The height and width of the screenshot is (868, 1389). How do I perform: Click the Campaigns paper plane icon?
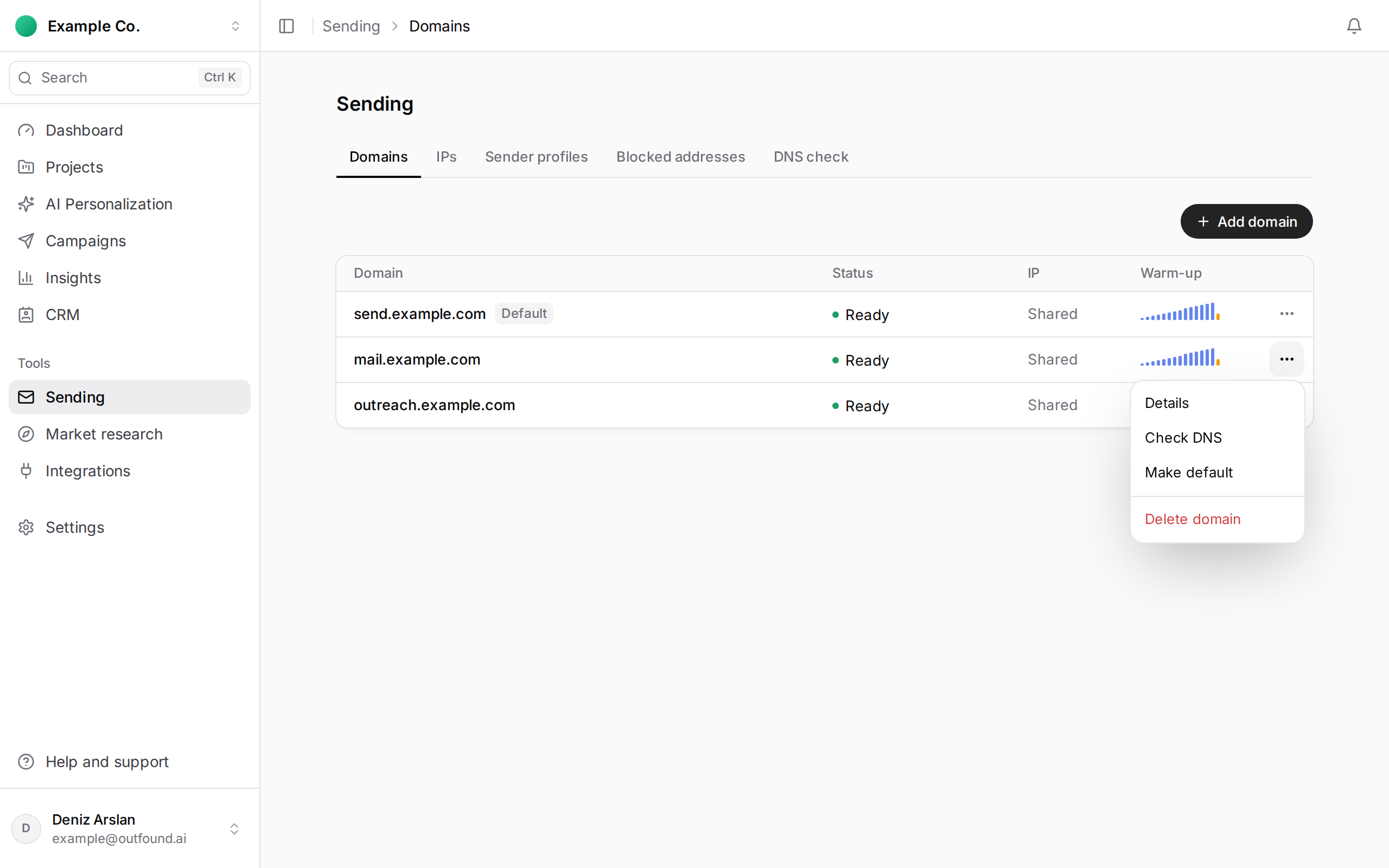(26, 240)
